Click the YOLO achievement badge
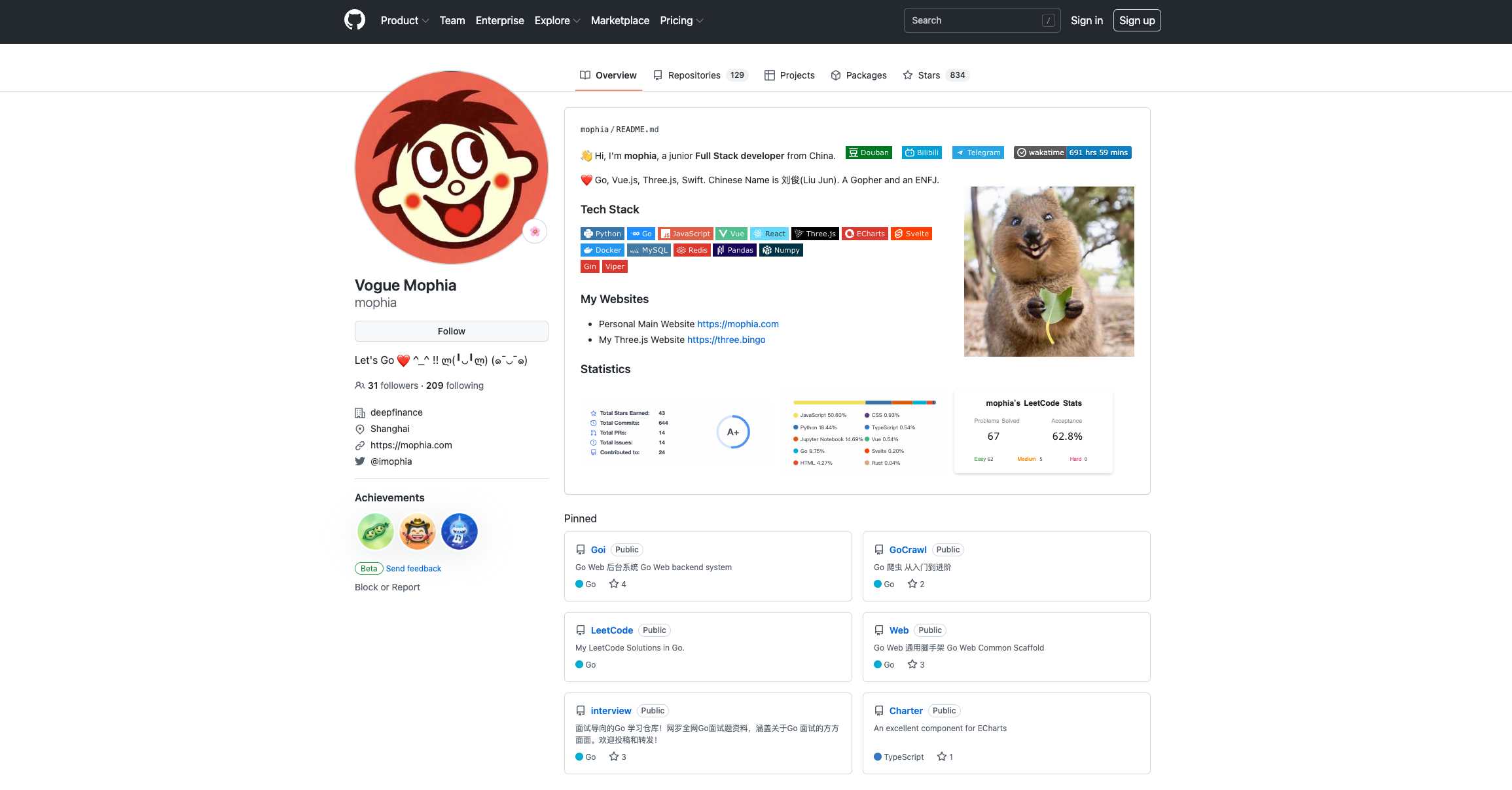 (x=418, y=531)
